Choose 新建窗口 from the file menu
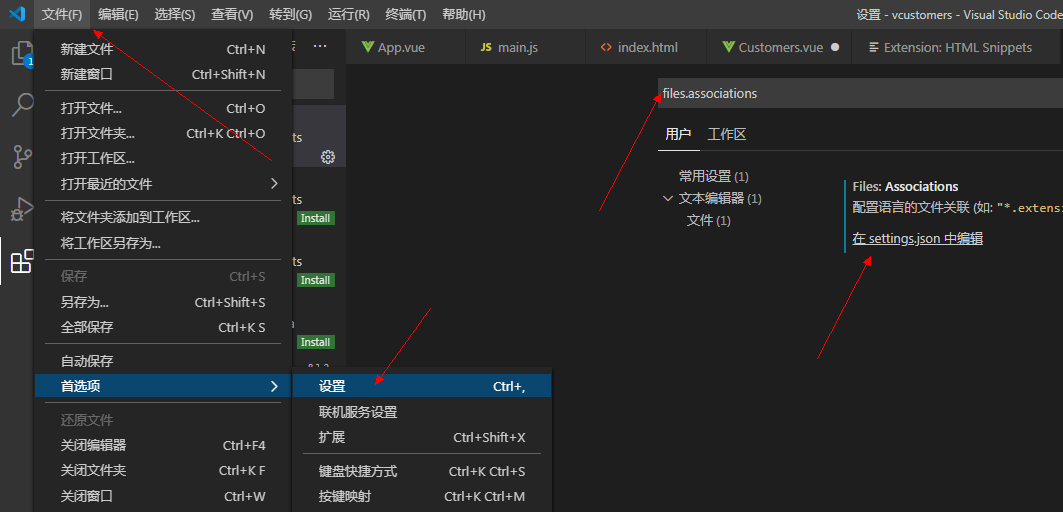Screen dimensions: 1063x512 tap(163, 75)
